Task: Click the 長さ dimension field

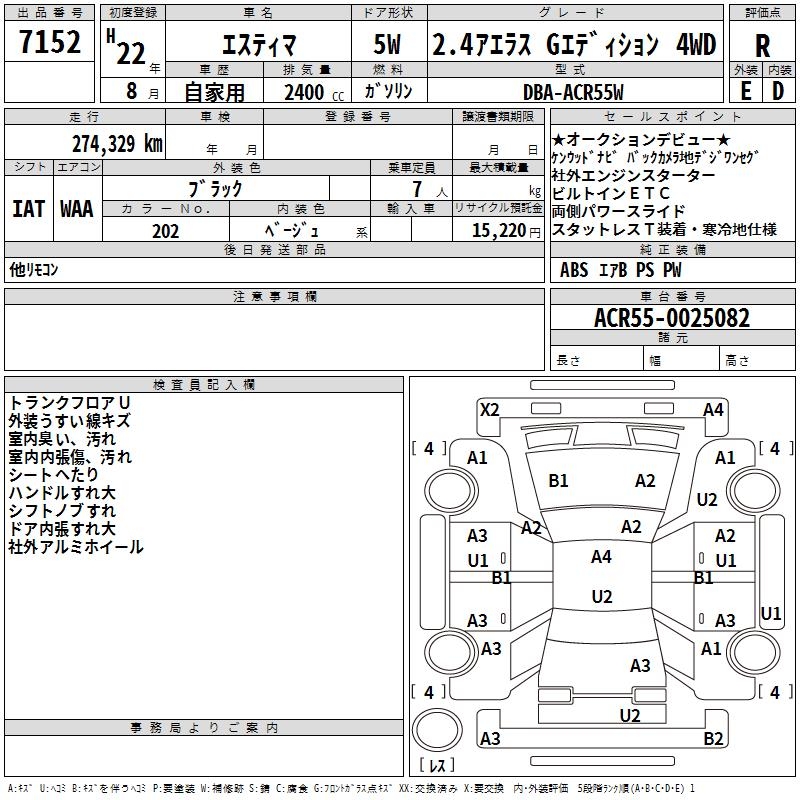Action: pos(596,360)
